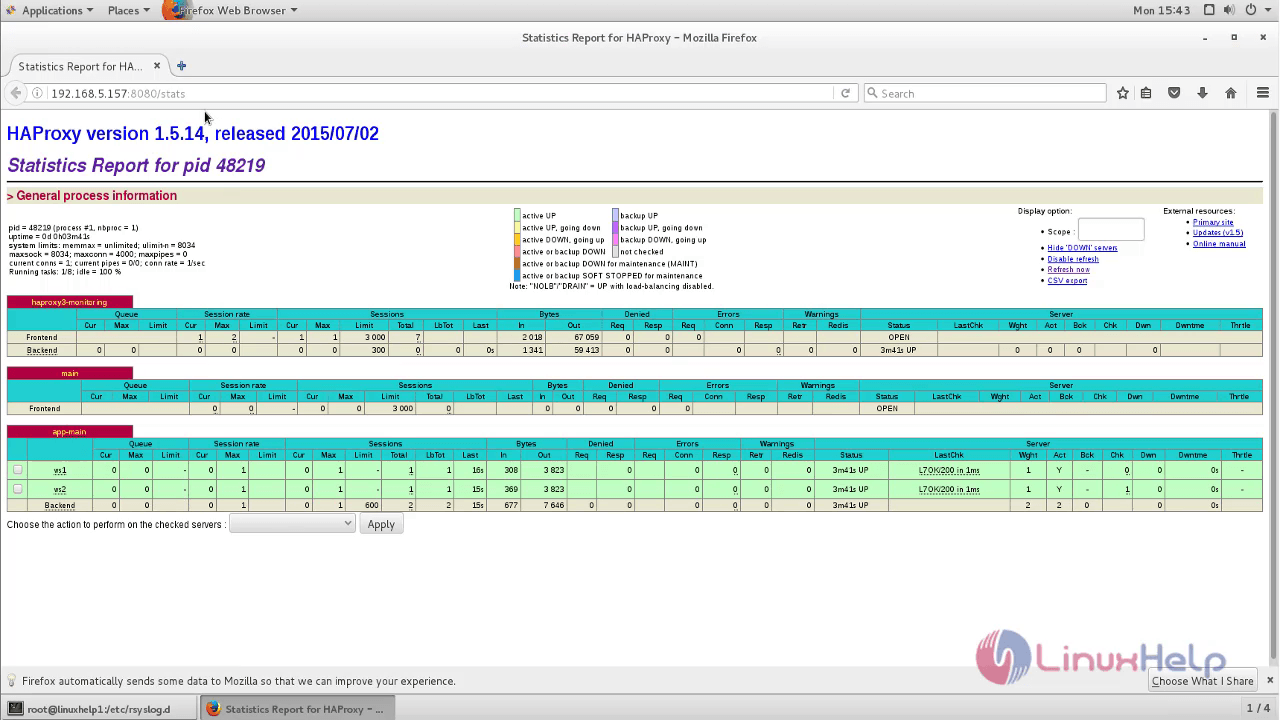Screen dimensions: 1280x720
Task: Click in the Scope input field
Action: 1111,230
